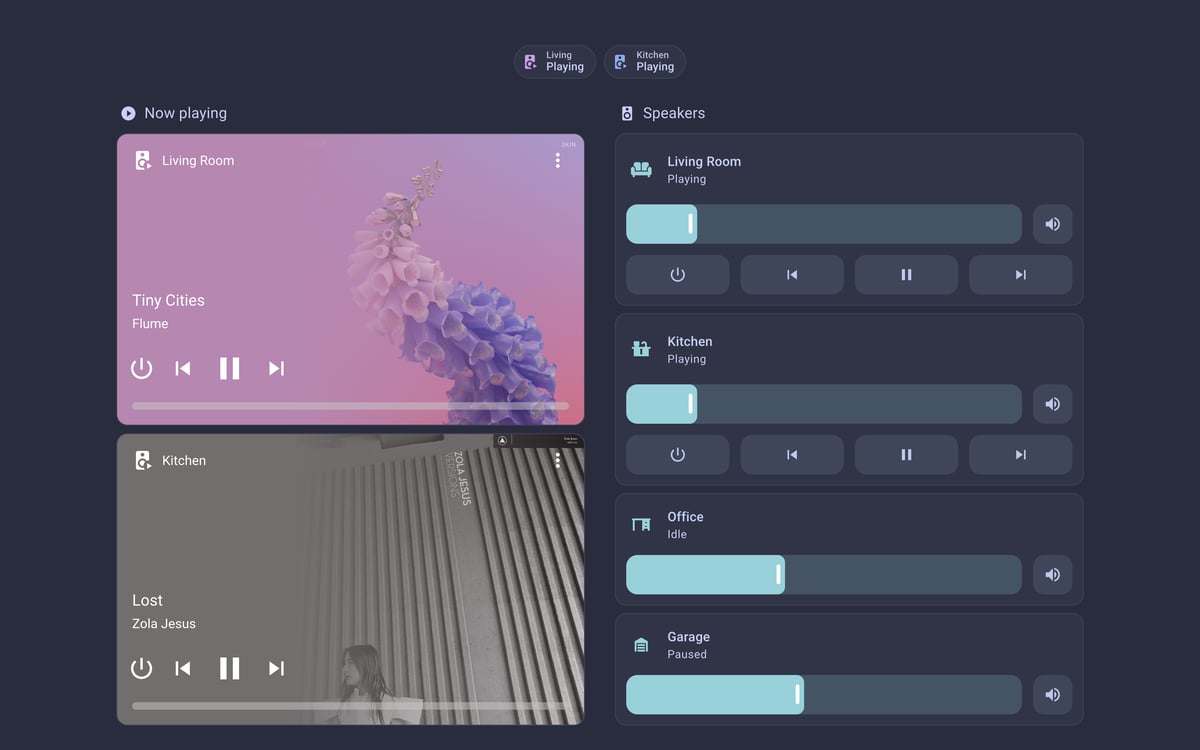
Task: Click power button in Living Room speaker tile
Action: [x=678, y=275]
